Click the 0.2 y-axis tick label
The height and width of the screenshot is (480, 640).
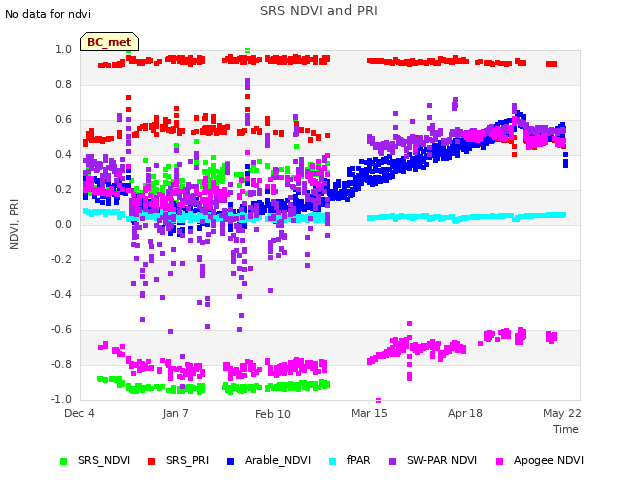pos(63,189)
